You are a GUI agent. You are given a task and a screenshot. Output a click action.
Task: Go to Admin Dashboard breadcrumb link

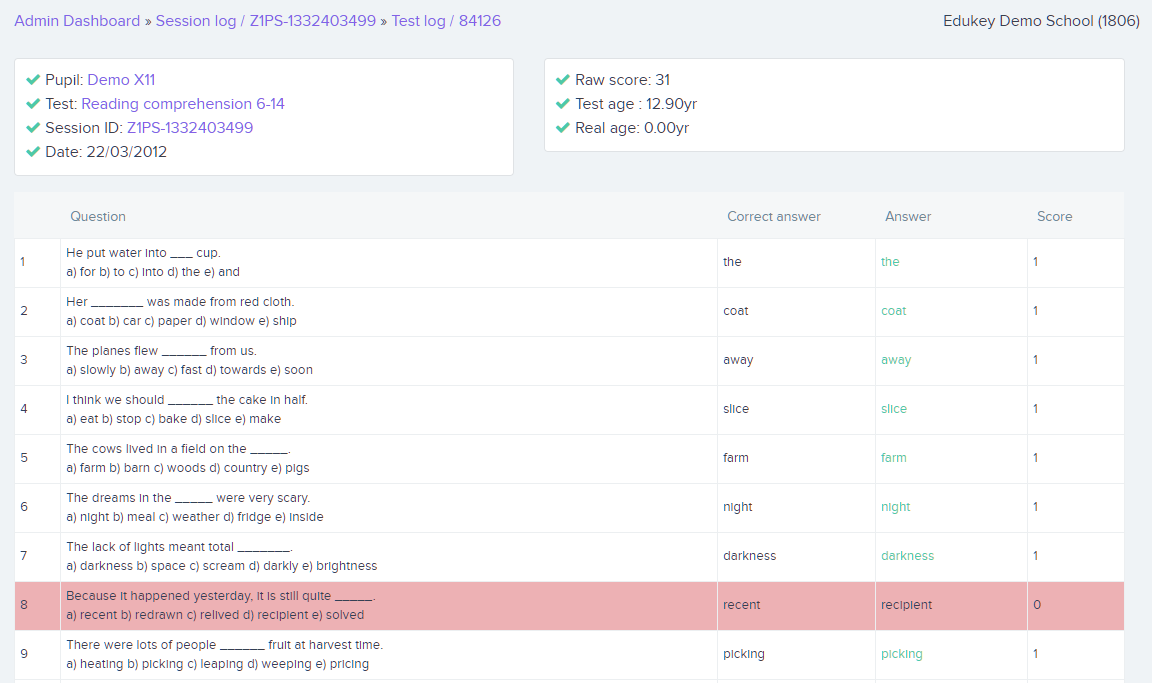coord(77,21)
